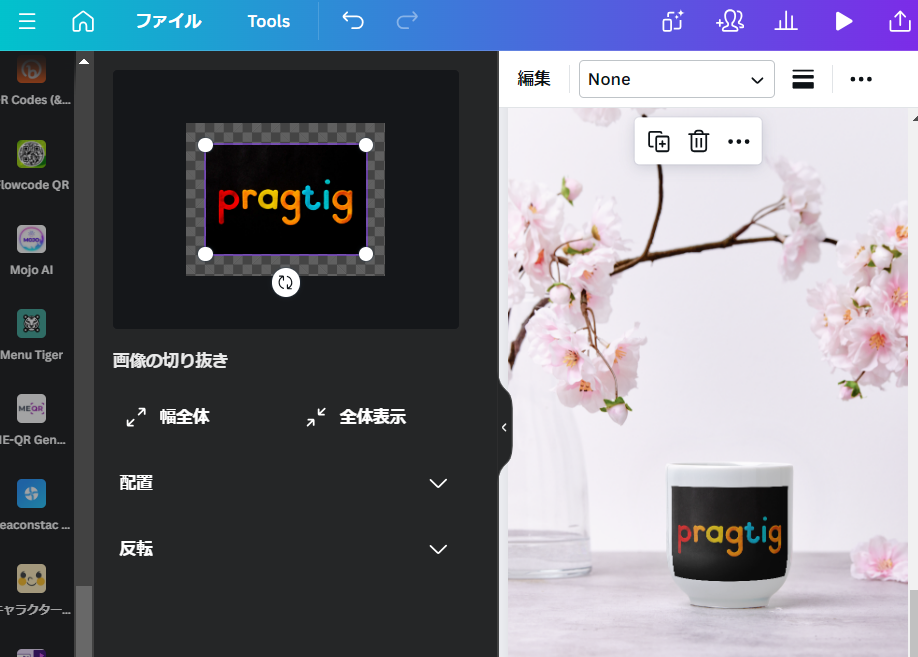Open the None dropdown
Image resolution: width=918 pixels, height=657 pixels.
click(x=677, y=79)
